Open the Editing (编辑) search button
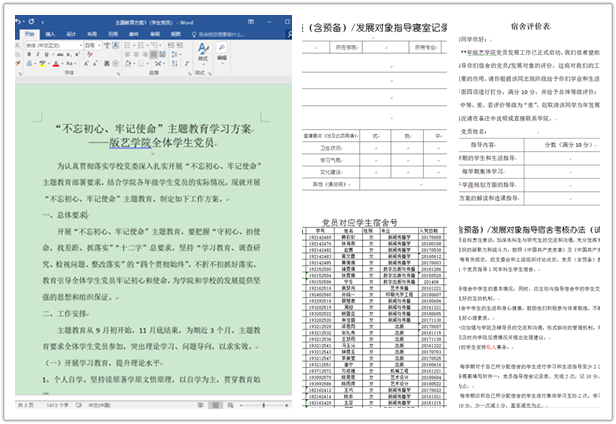 tap(222, 51)
